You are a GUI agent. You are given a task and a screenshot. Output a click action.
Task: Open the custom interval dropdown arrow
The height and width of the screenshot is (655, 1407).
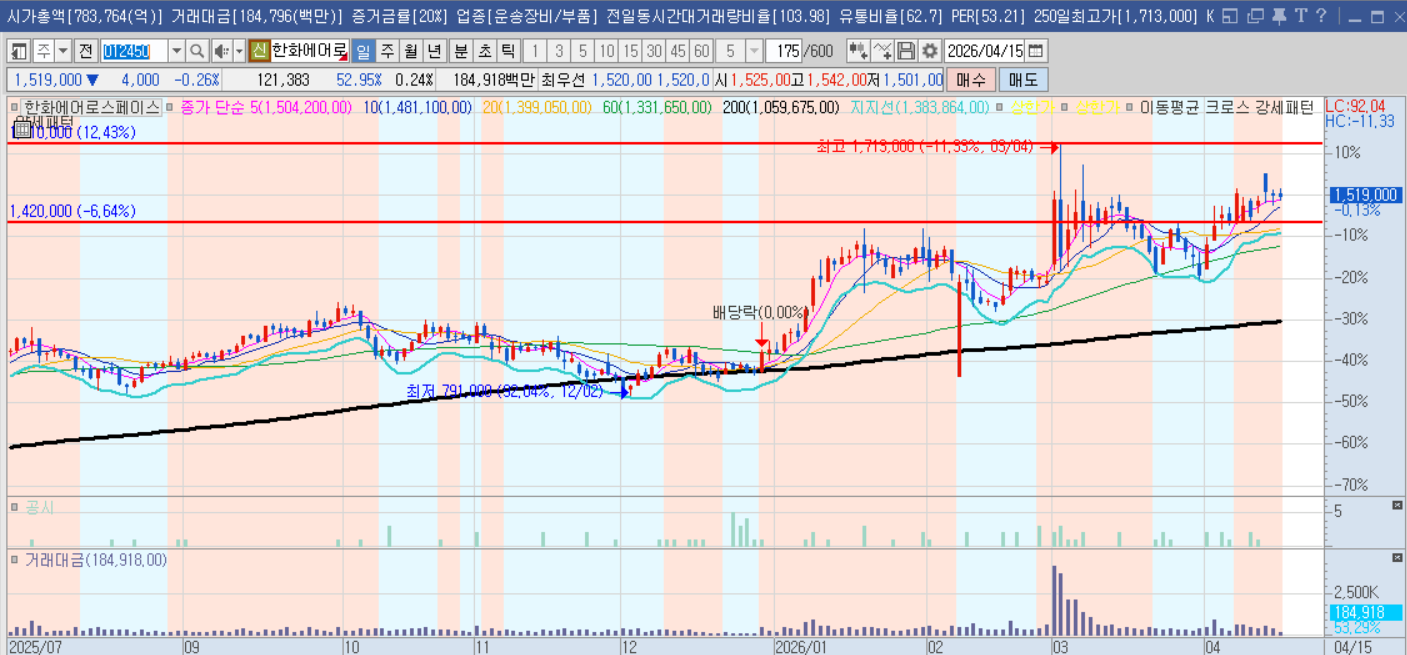754,51
